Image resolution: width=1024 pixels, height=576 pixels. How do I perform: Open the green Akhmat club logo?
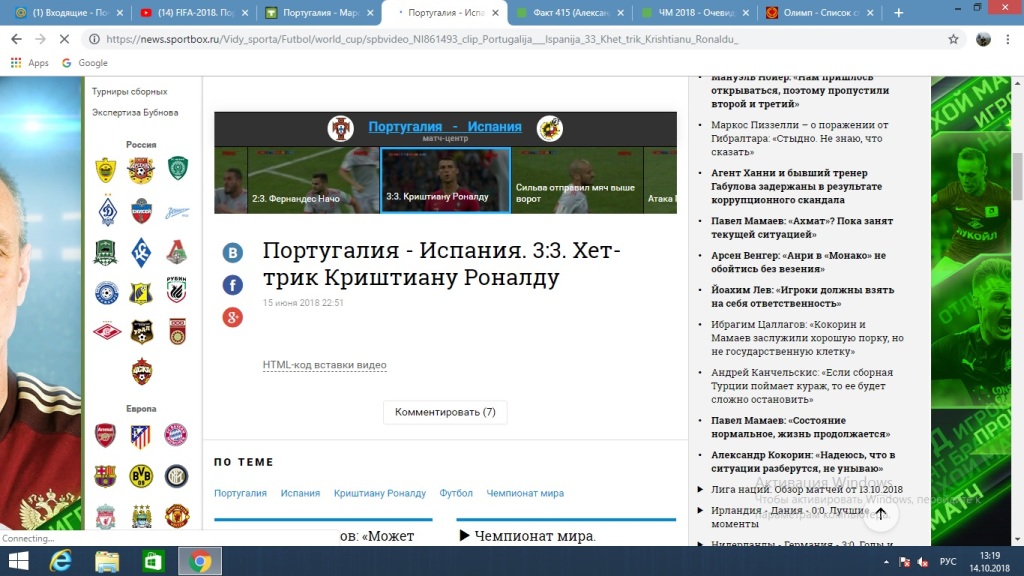coord(178,168)
